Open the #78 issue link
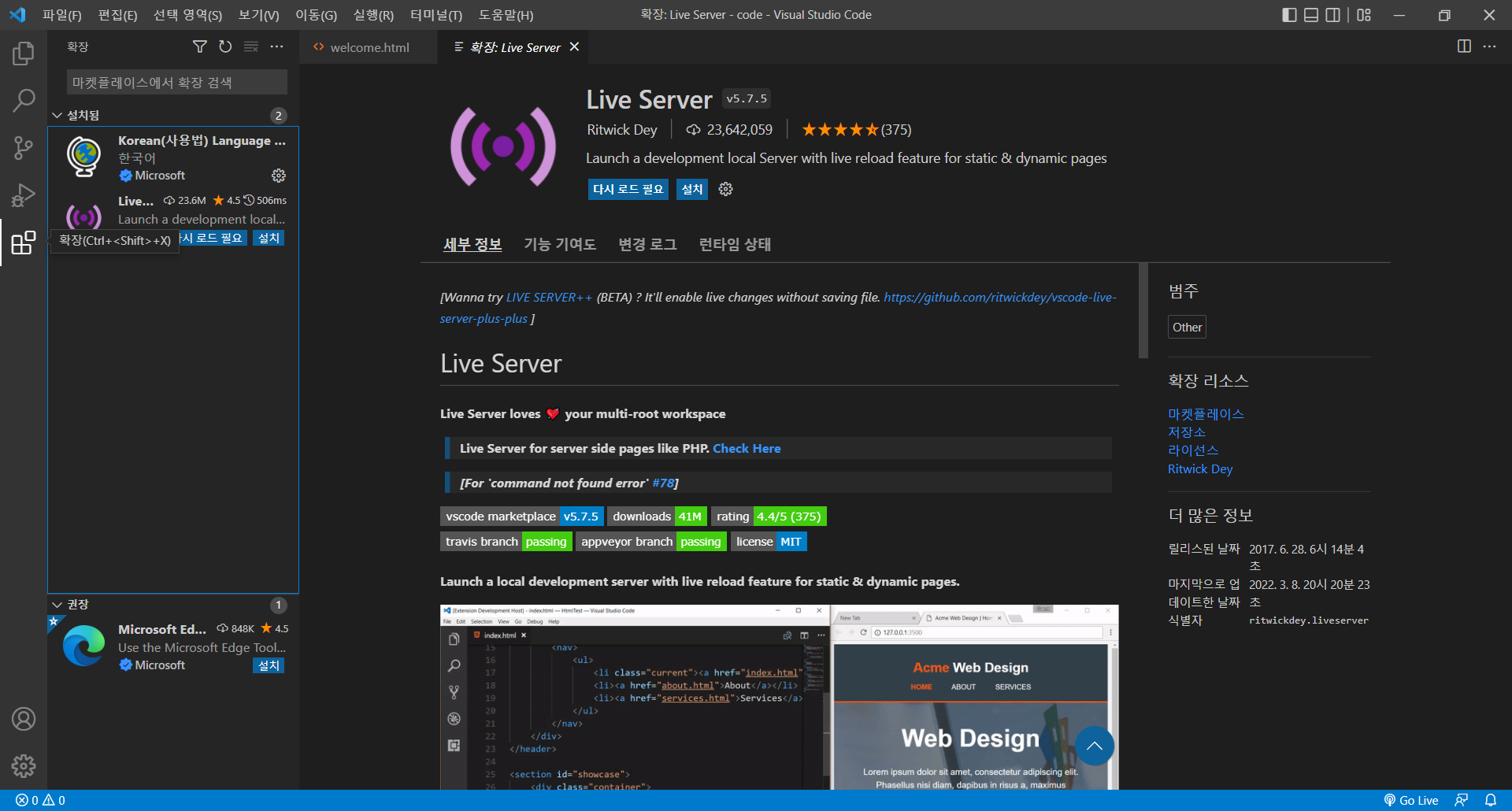Screen dimensions: 1512x811 (x=663, y=483)
